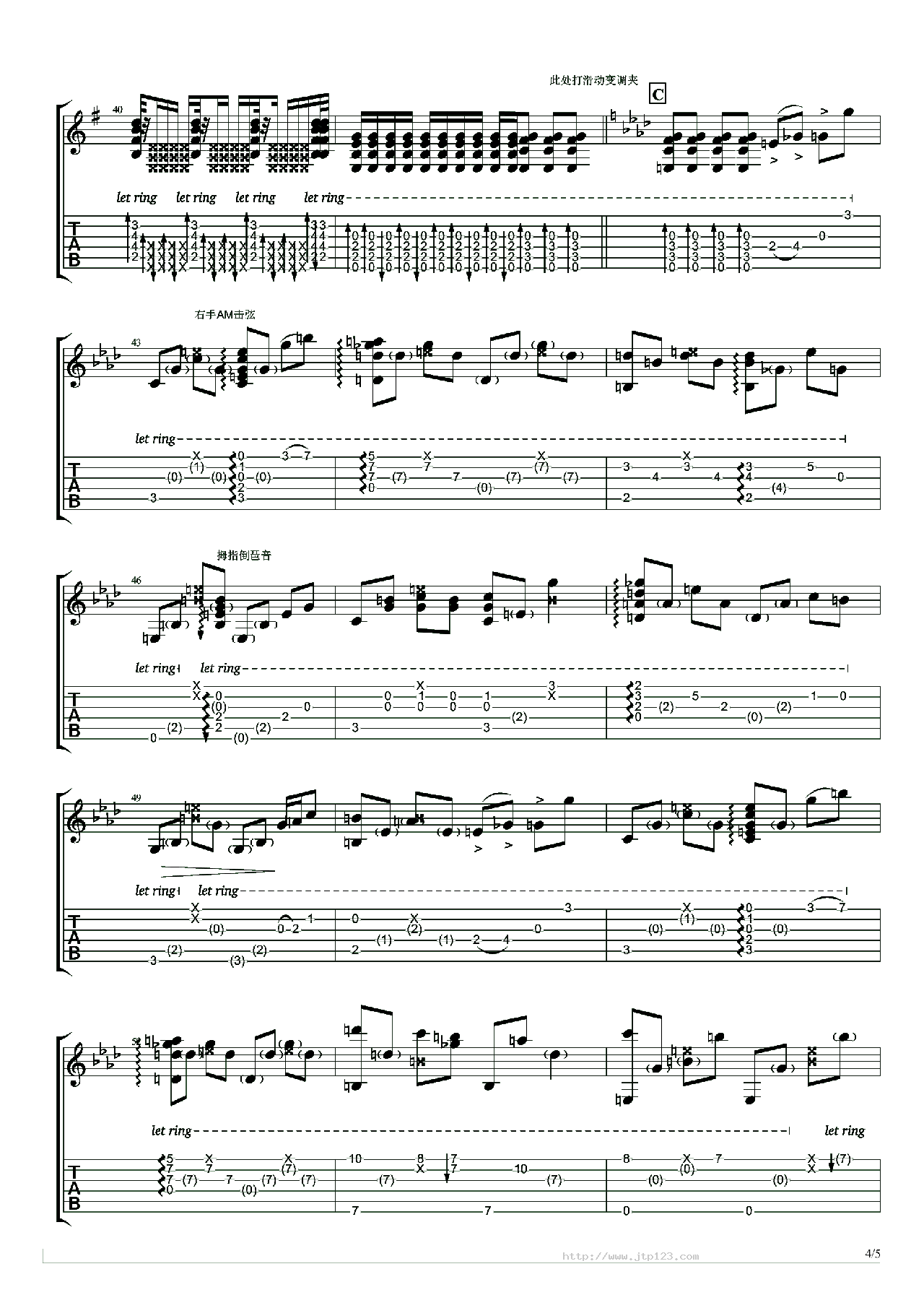924x1308 pixels.
Task: Click the first let ring marking under measure 40
Action: (136, 198)
